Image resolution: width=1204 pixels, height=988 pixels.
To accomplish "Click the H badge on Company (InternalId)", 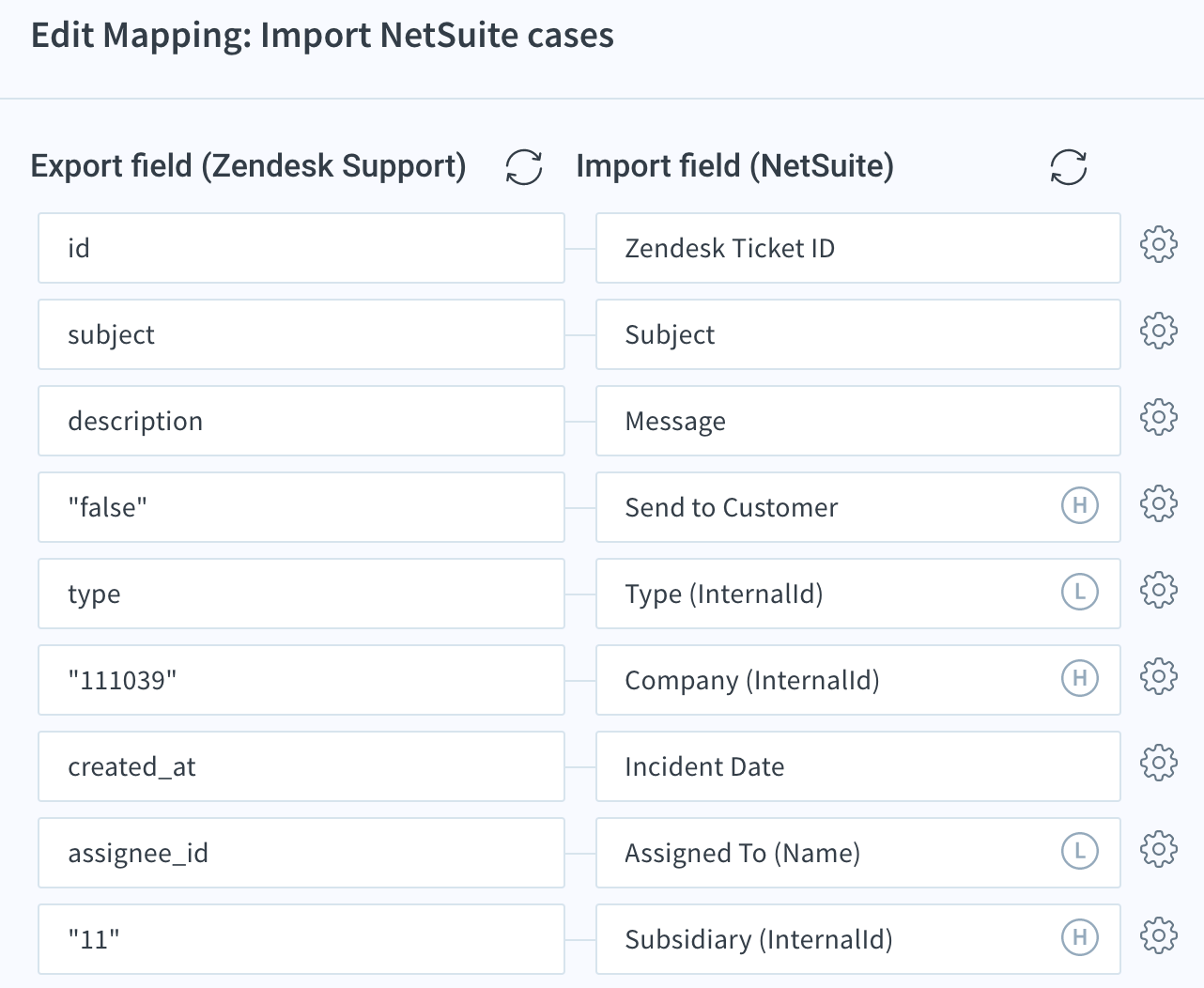I will (x=1080, y=678).
